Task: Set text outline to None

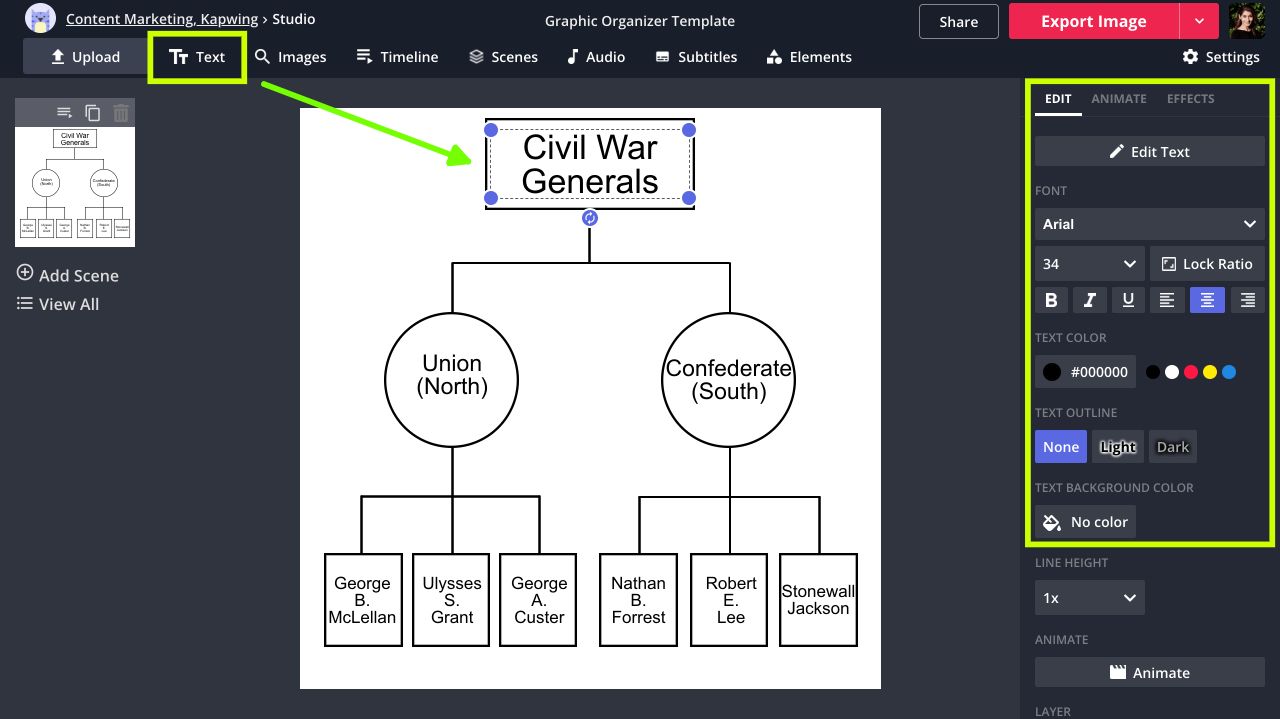Action: [1060, 447]
